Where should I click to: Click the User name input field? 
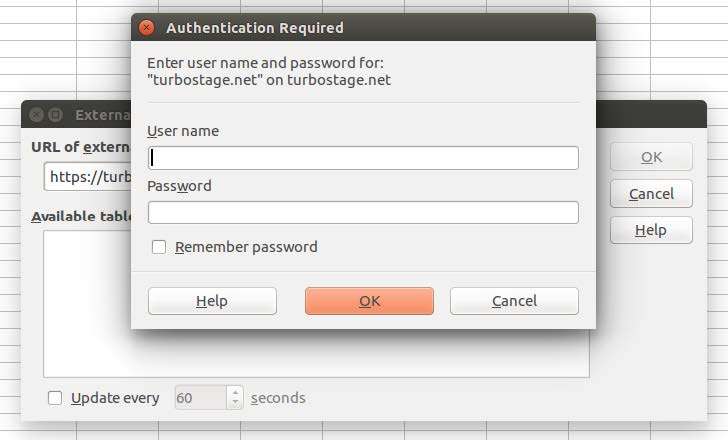point(363,158)
